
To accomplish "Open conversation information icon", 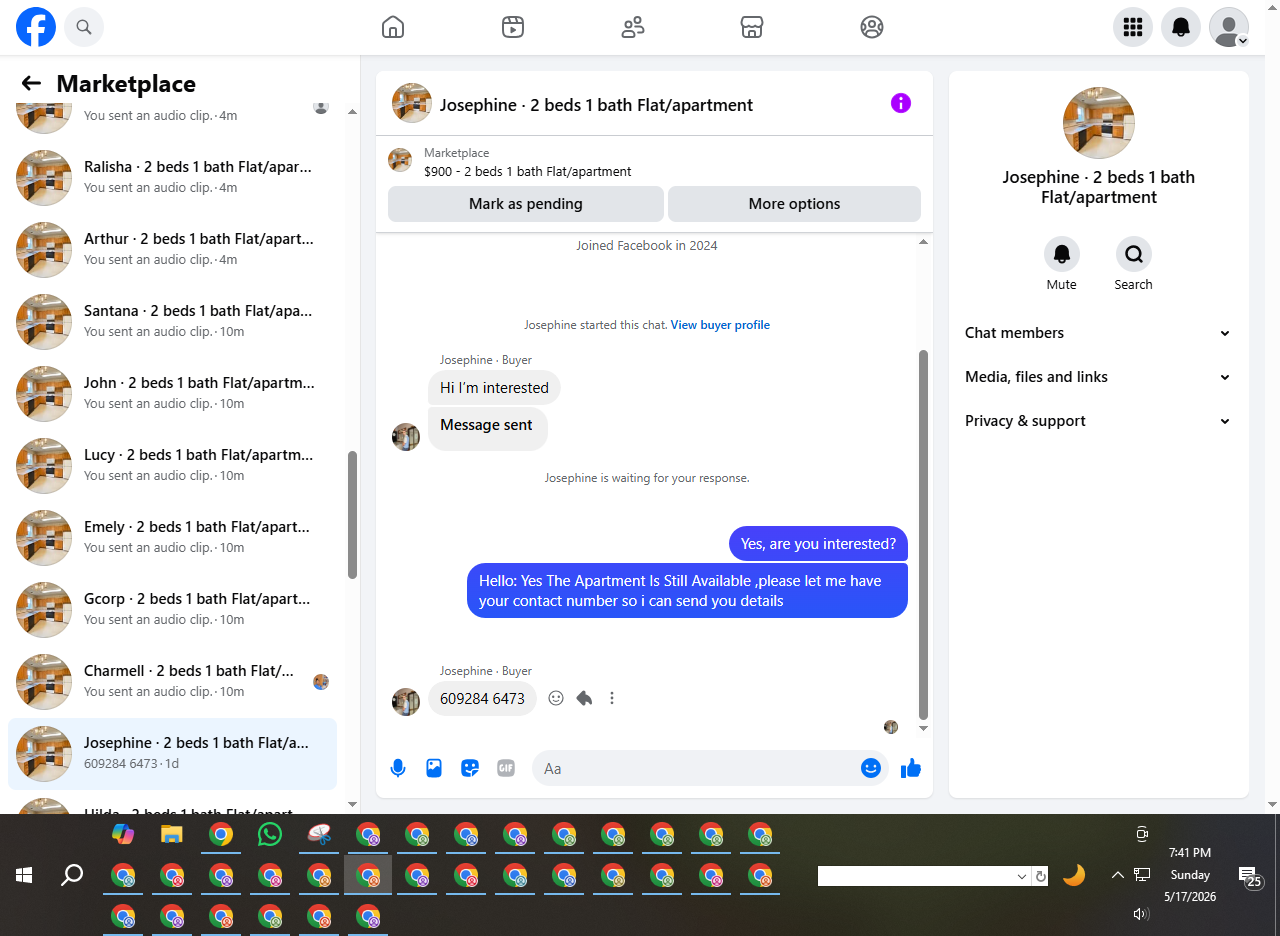I will coord(901,103).
